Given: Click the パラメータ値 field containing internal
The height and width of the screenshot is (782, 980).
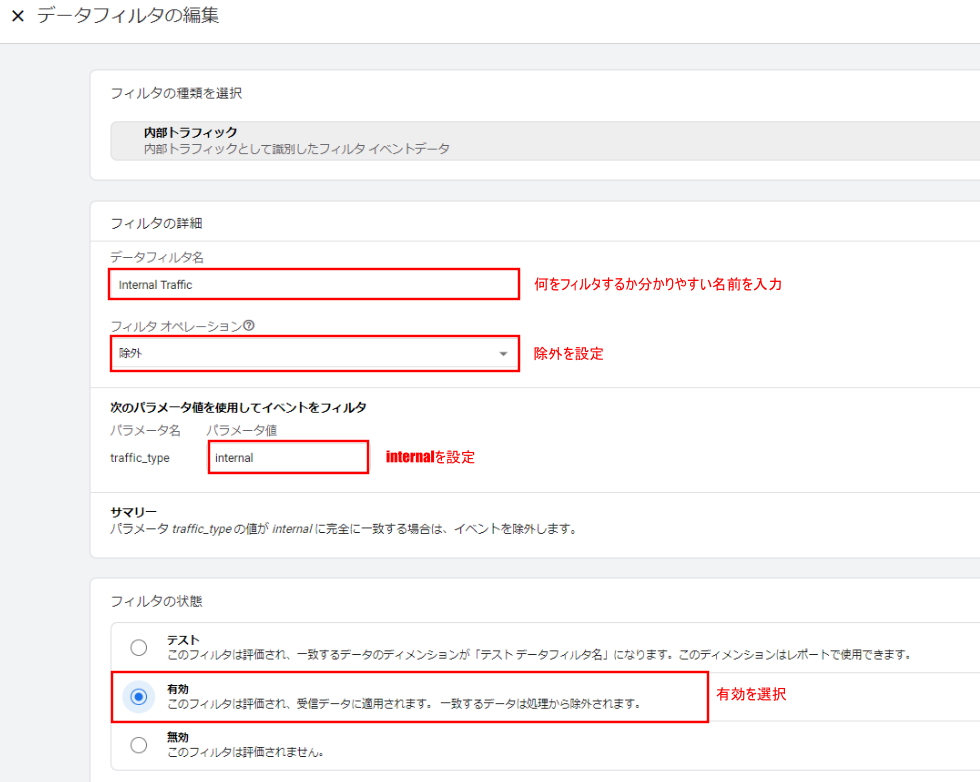Looking at the screenshot, I should tap(288, 458).
